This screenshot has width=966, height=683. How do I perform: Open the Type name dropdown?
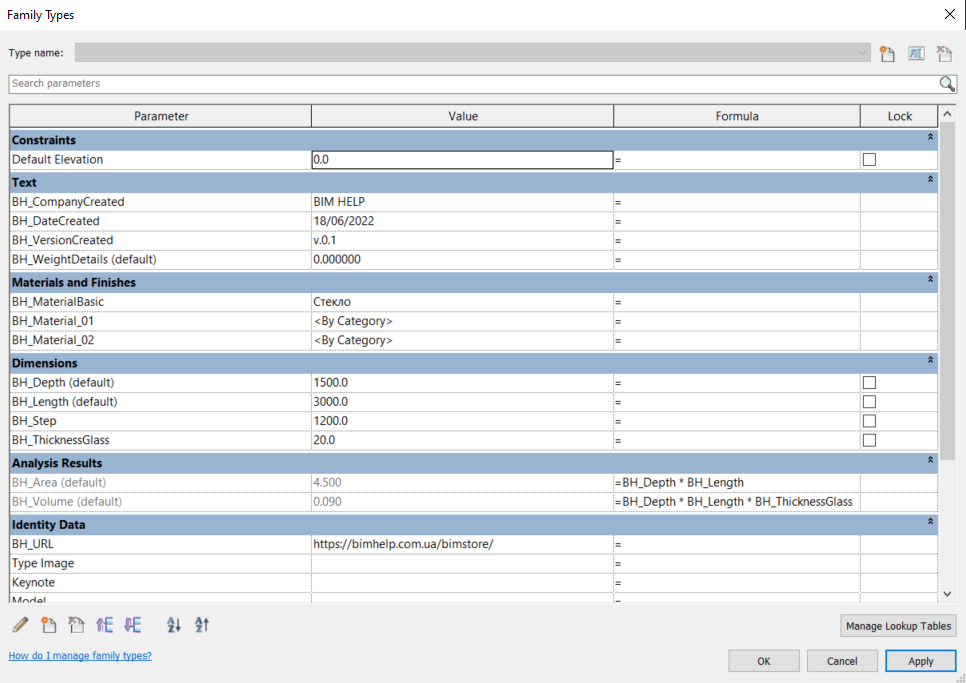[862, 53]
